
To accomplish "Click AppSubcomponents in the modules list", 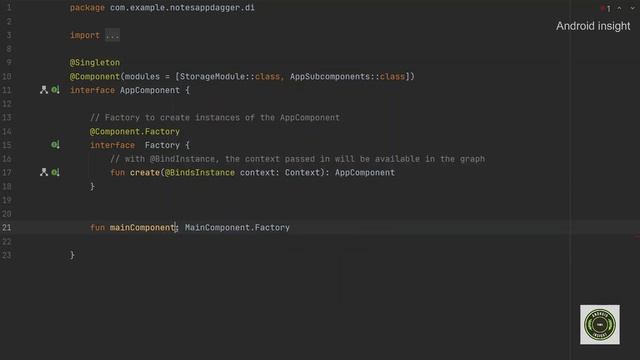I will point(330,76).
